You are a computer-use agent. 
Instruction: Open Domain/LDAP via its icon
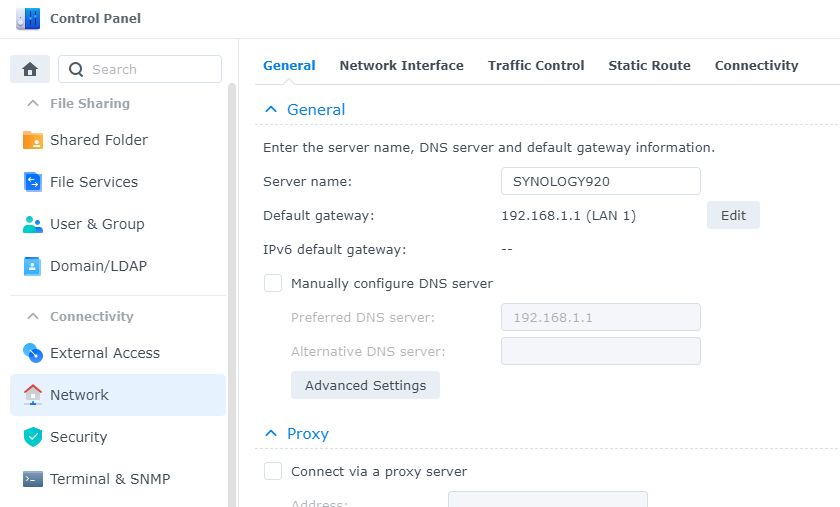(x=33, y=266)
